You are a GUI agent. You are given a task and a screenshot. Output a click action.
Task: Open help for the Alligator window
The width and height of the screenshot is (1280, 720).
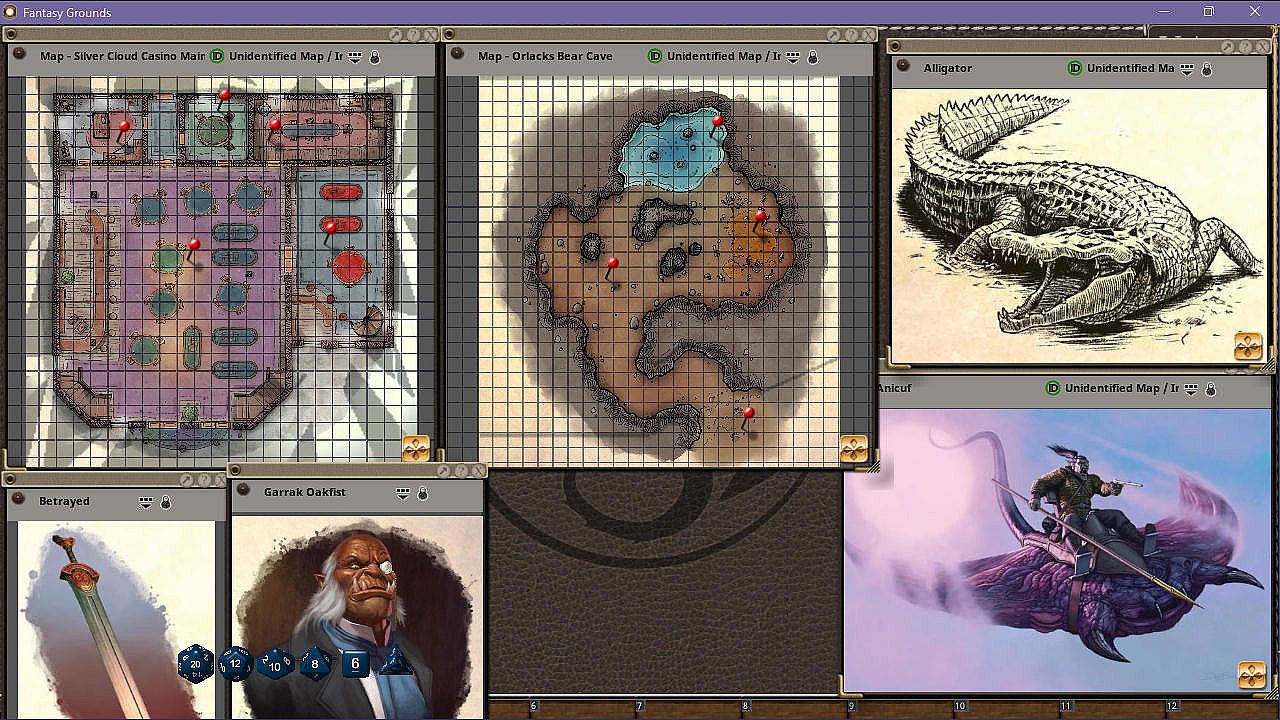[x=1246, y=47]
